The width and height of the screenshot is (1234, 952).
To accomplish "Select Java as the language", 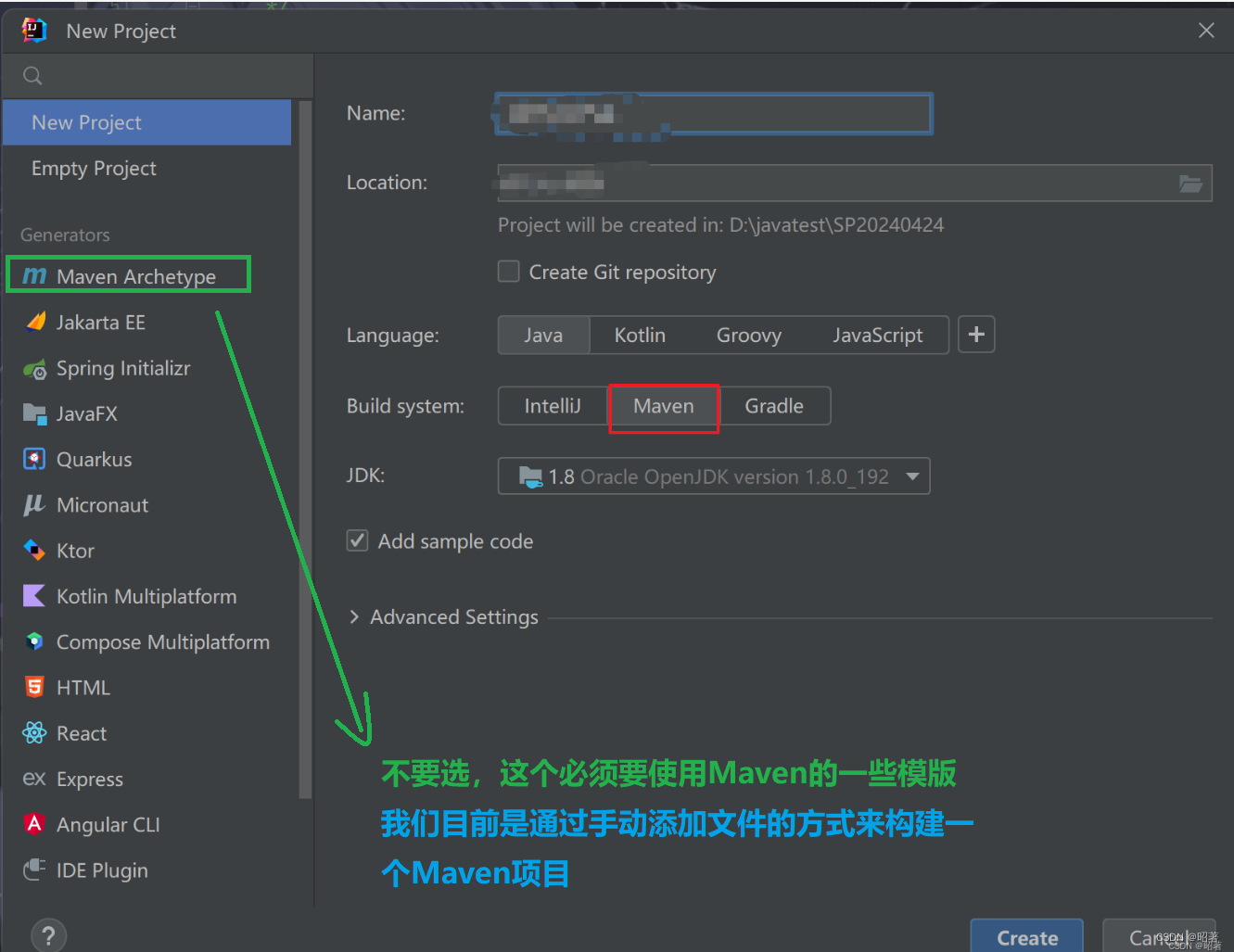I will (543, 336).
